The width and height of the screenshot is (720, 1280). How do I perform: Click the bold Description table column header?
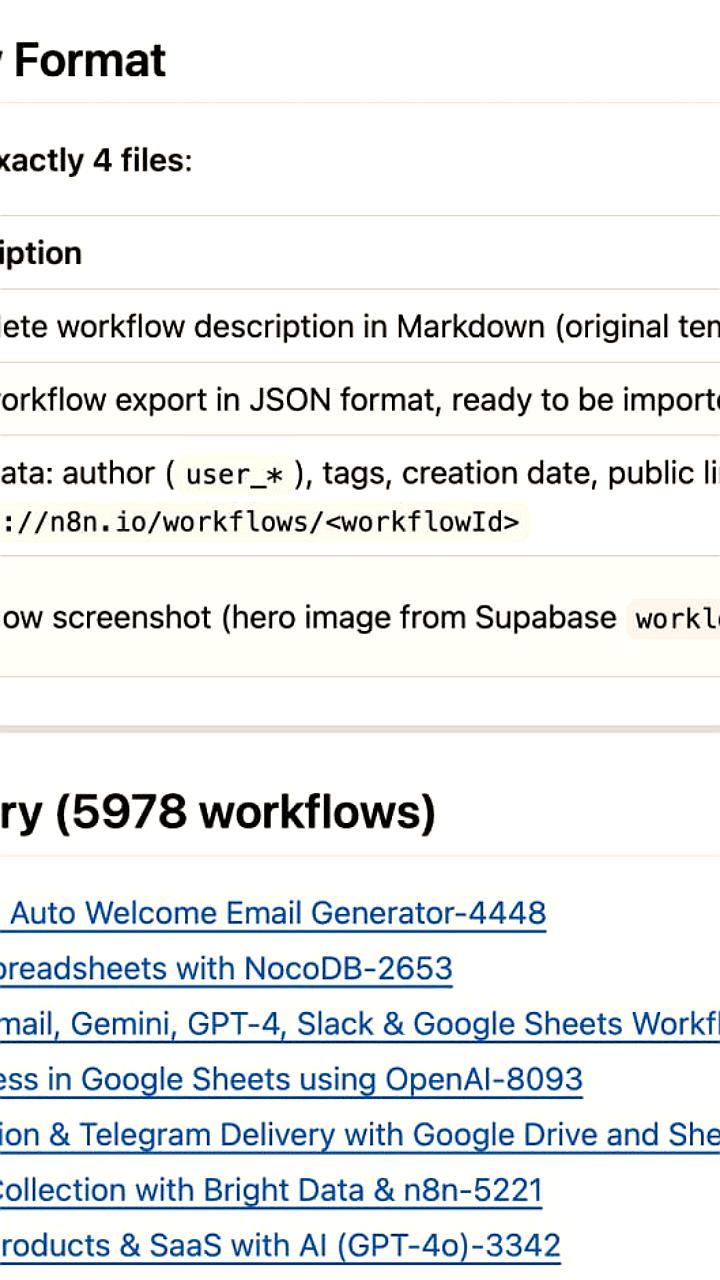[40, 253]
